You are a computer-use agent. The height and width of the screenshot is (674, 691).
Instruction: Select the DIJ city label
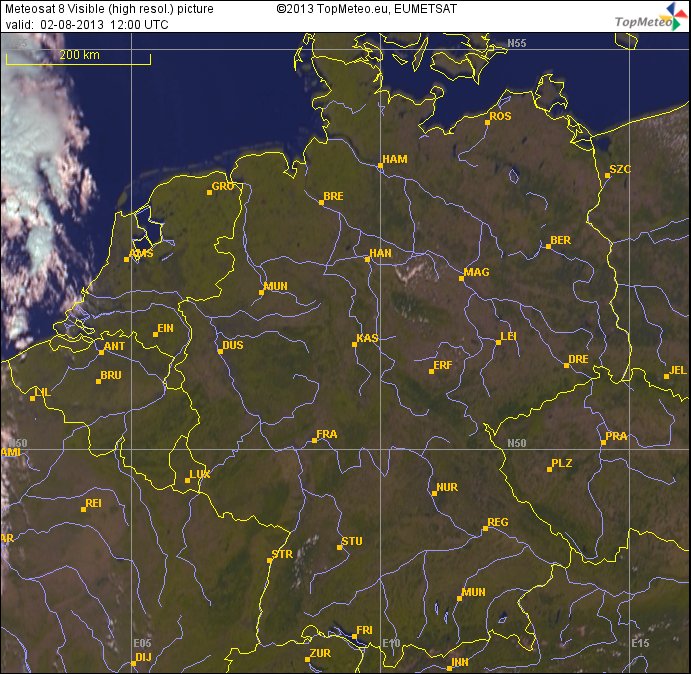coord(143,658)
